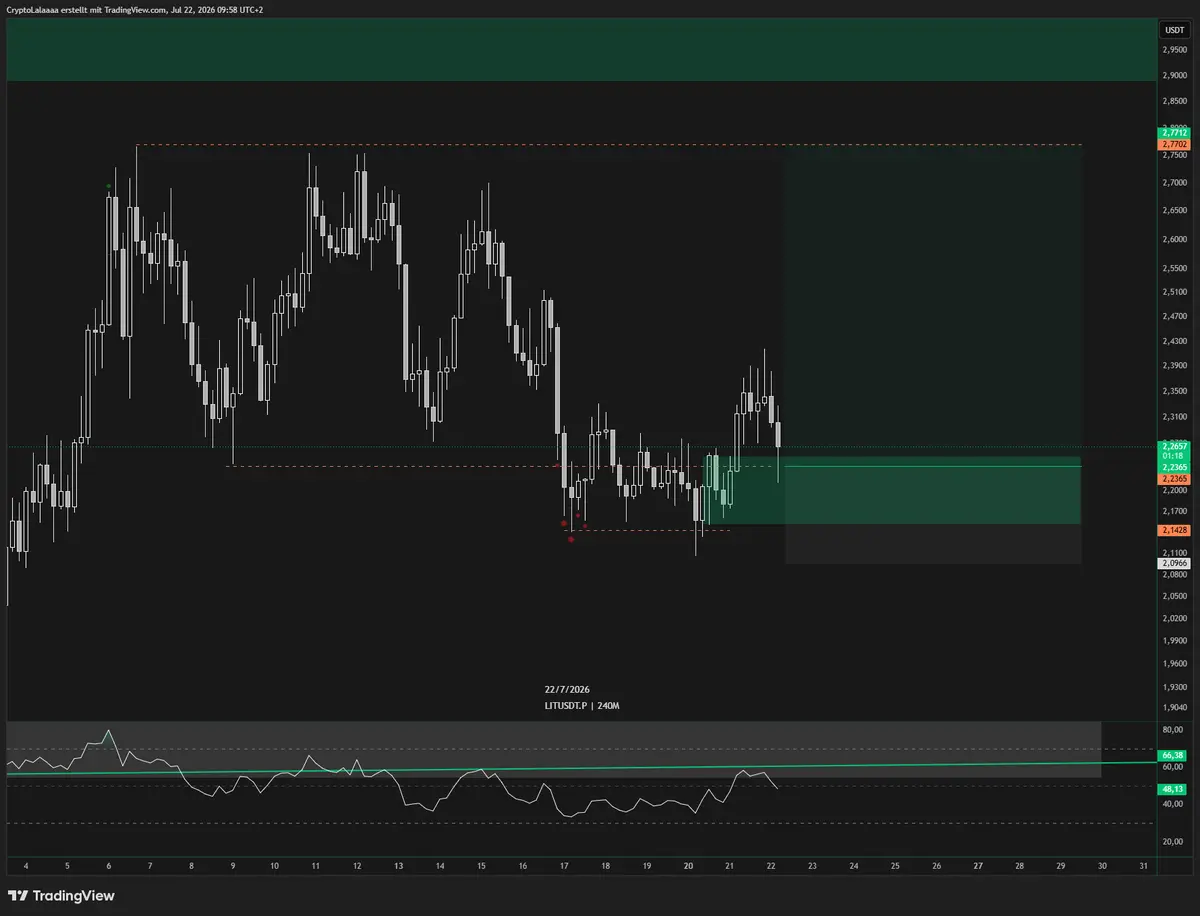The height and width of the screenshot is (916, 1200).
Task: Click day 17 on the time axis
Action: 563,866
